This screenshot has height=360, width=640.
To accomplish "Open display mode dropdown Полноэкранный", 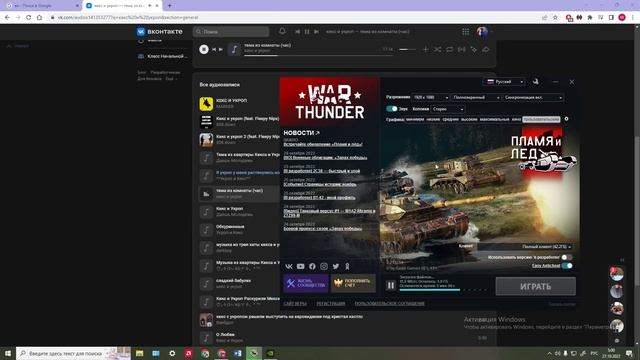I will point(476,98).
